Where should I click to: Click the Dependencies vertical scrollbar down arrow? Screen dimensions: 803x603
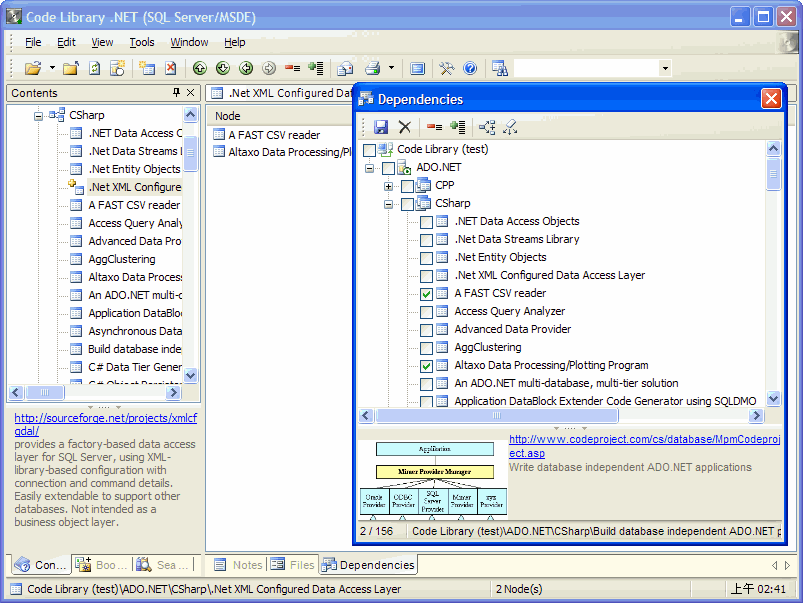click(773, 398)
